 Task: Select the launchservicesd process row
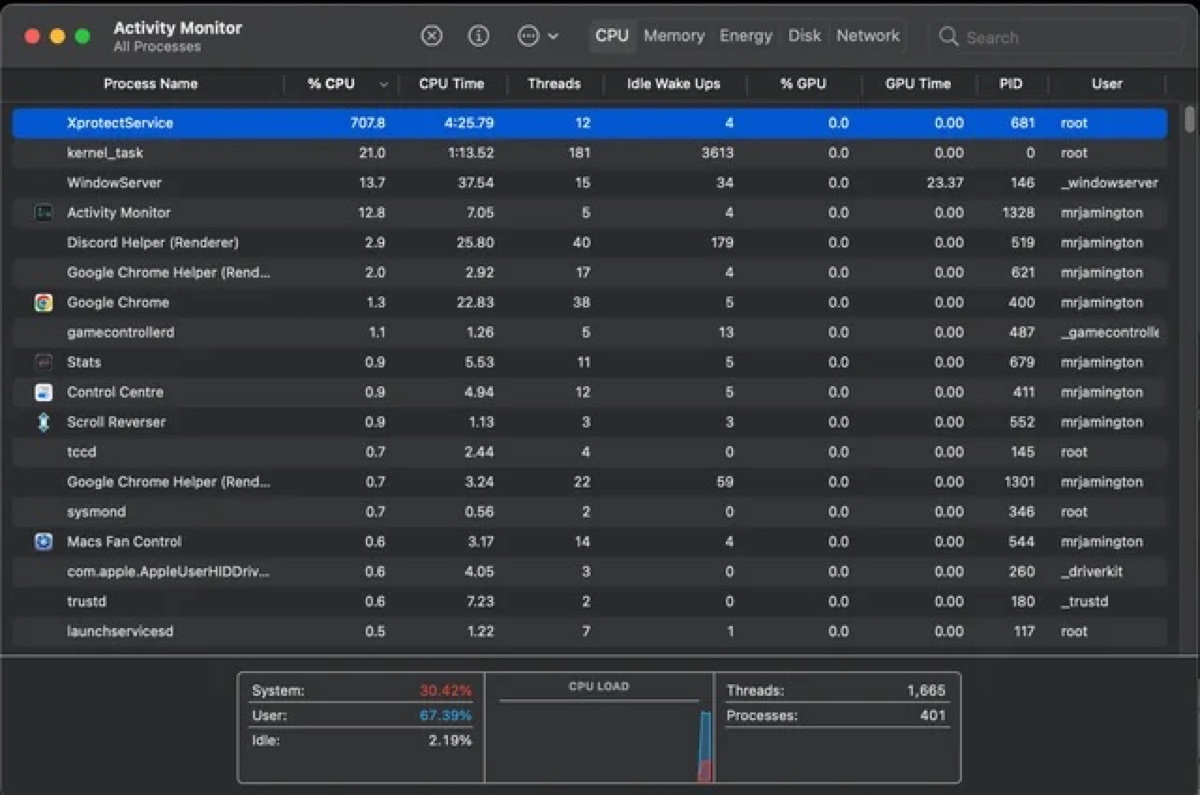589,632
